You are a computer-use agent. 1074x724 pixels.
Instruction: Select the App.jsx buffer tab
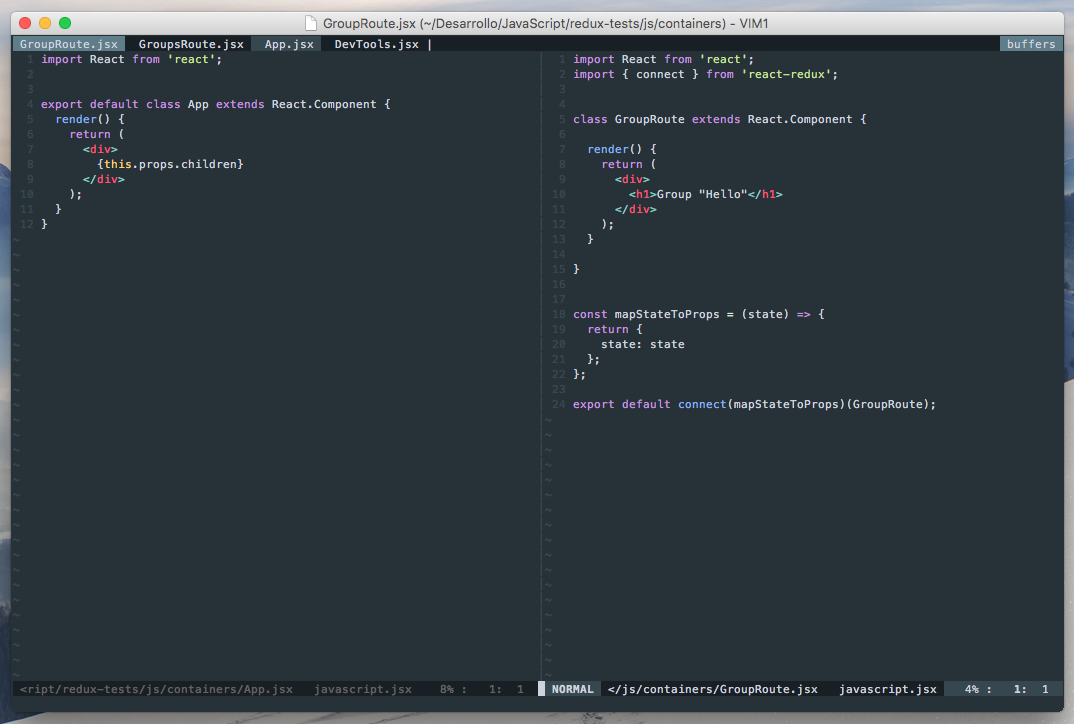(x=288, y=44)
